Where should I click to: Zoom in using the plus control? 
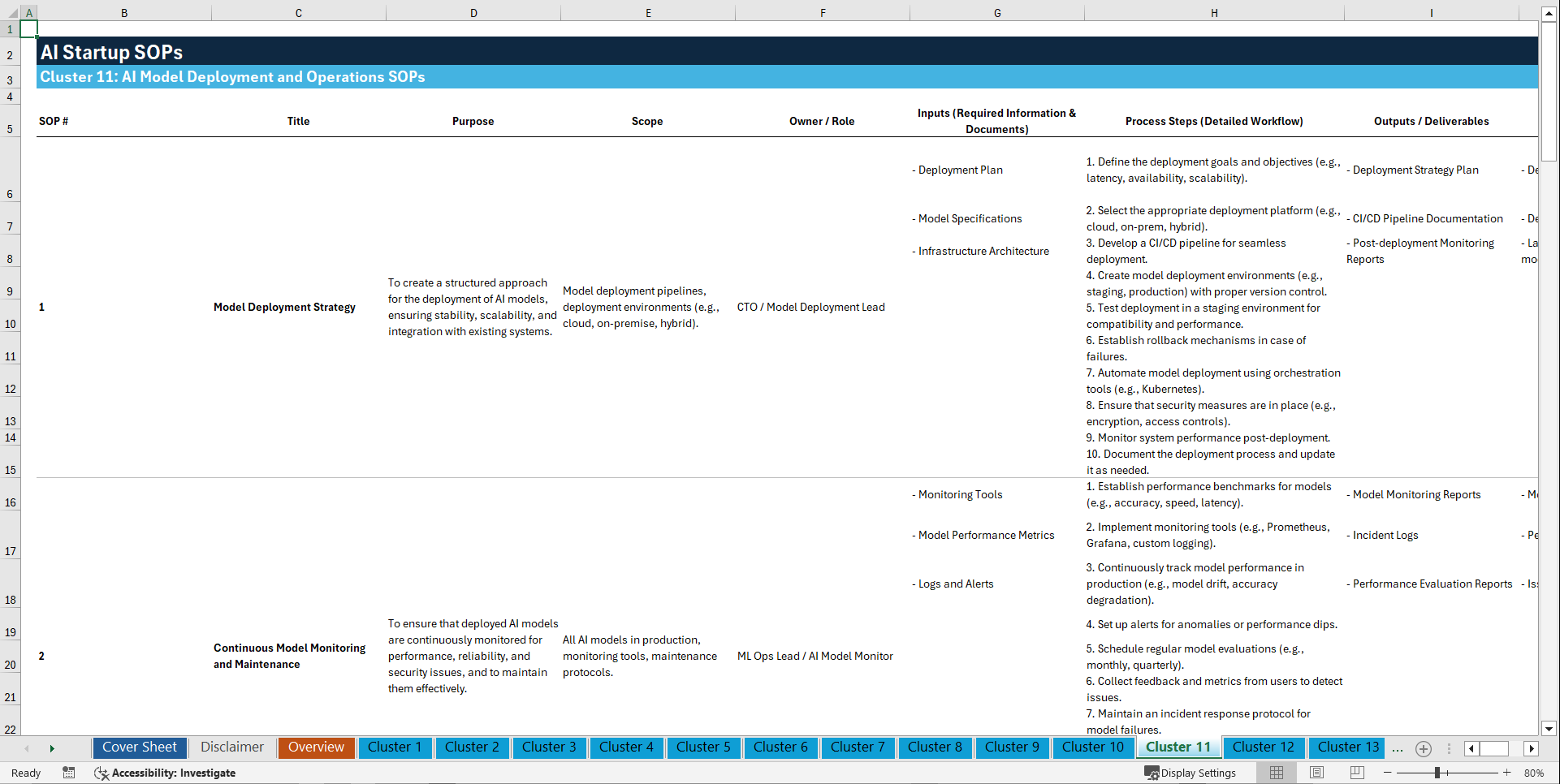tap(1508, 773)
